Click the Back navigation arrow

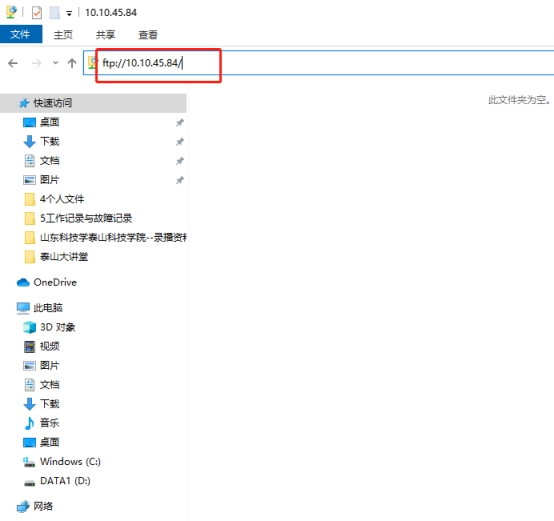coord(13,63)
